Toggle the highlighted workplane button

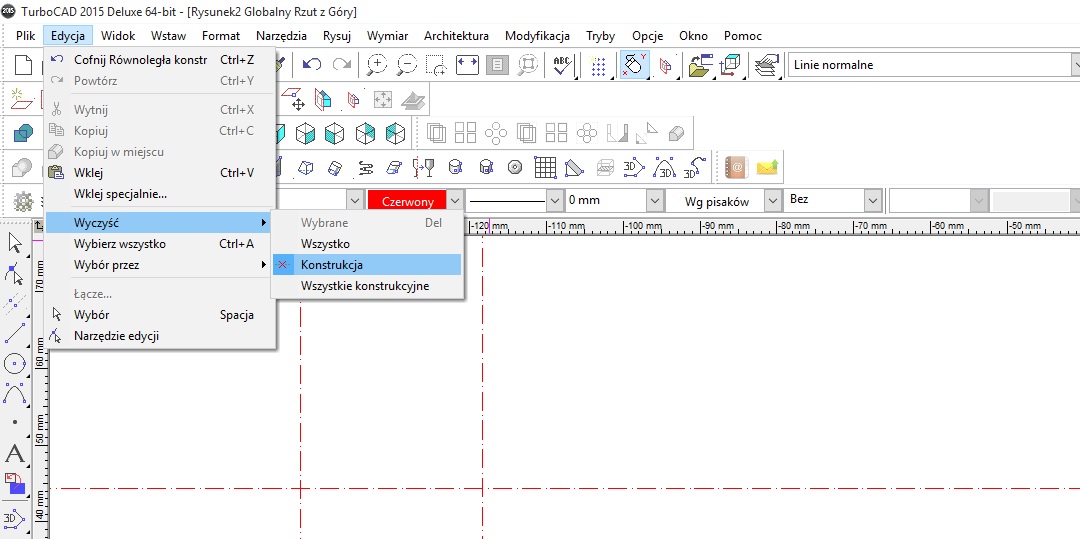click(x=634, y=65)
